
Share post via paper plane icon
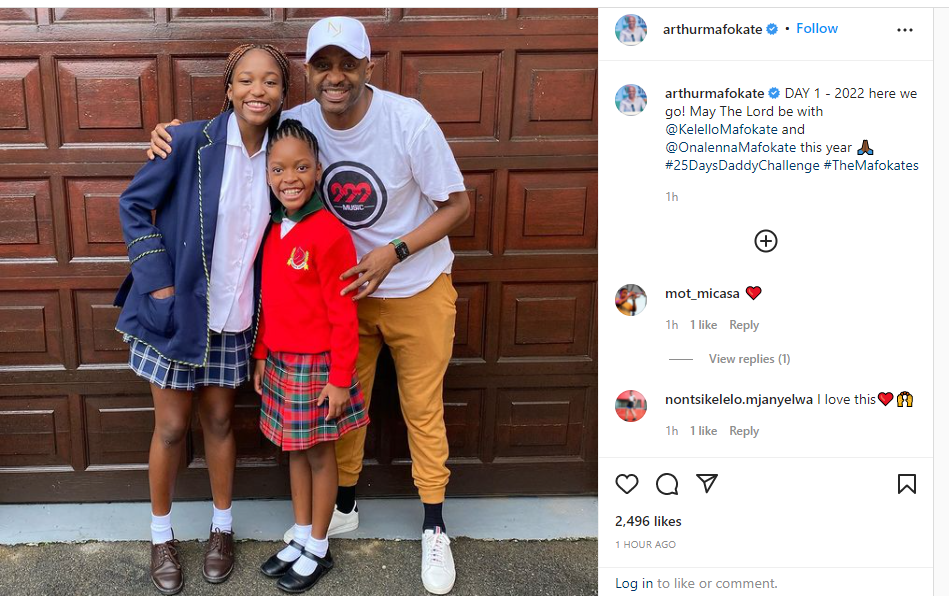click(707, 483)
